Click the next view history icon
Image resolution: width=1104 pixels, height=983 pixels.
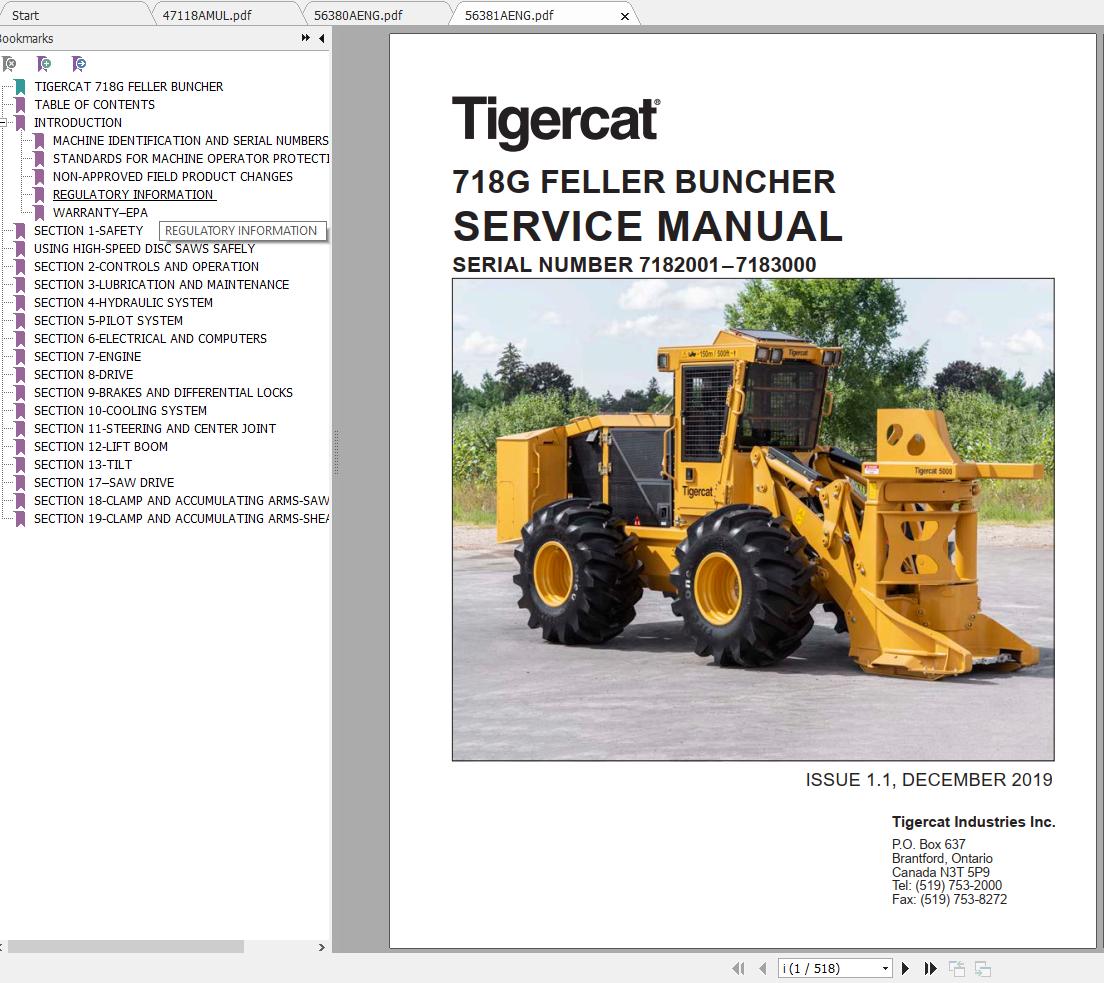[982, 968]
